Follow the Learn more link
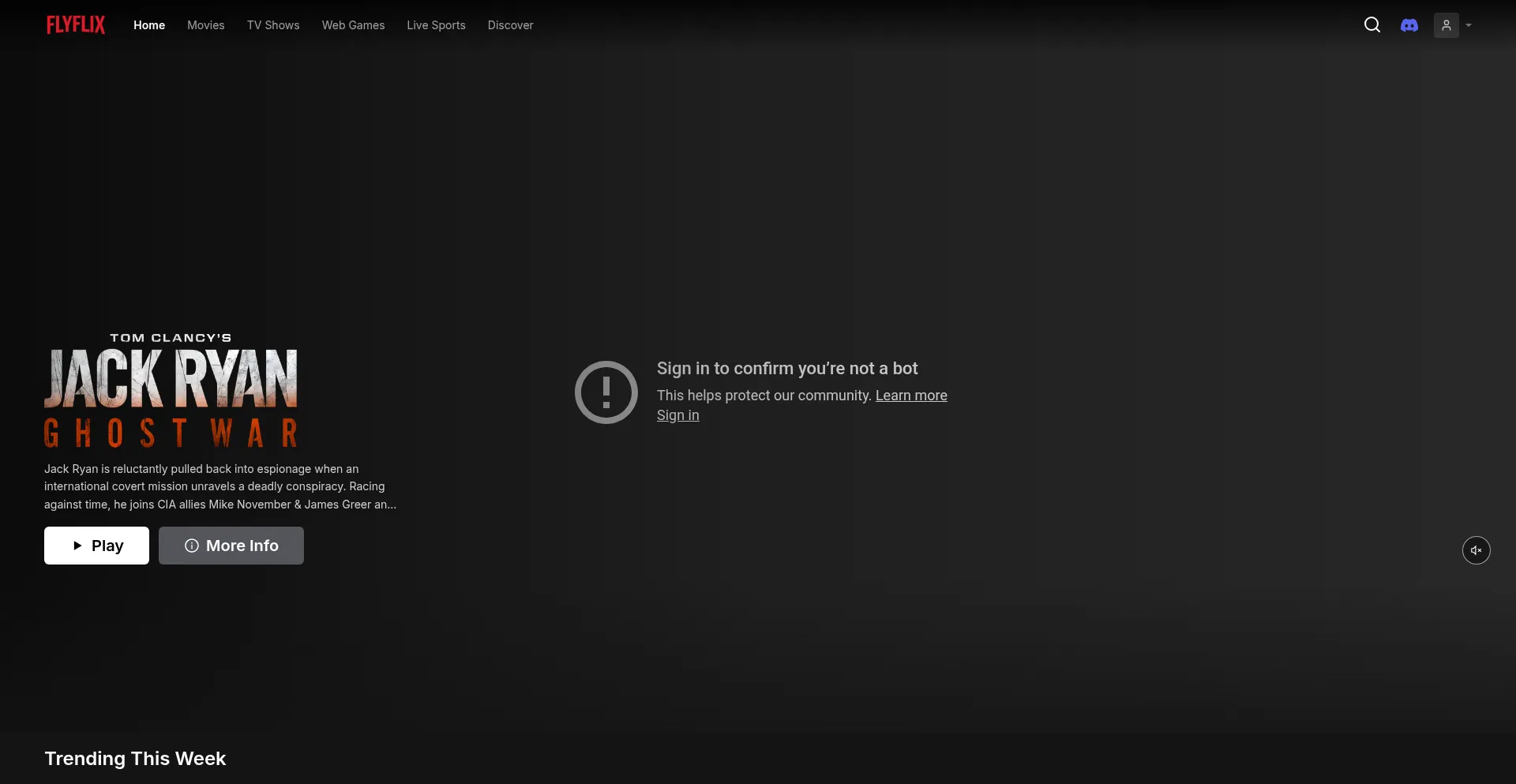The width and height of the screenshot is (1516, 784). click(x=911, y=396)
